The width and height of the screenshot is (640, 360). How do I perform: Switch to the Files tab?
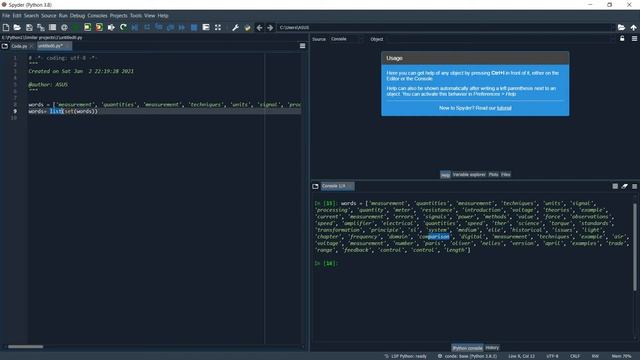[x=506, y=175]
